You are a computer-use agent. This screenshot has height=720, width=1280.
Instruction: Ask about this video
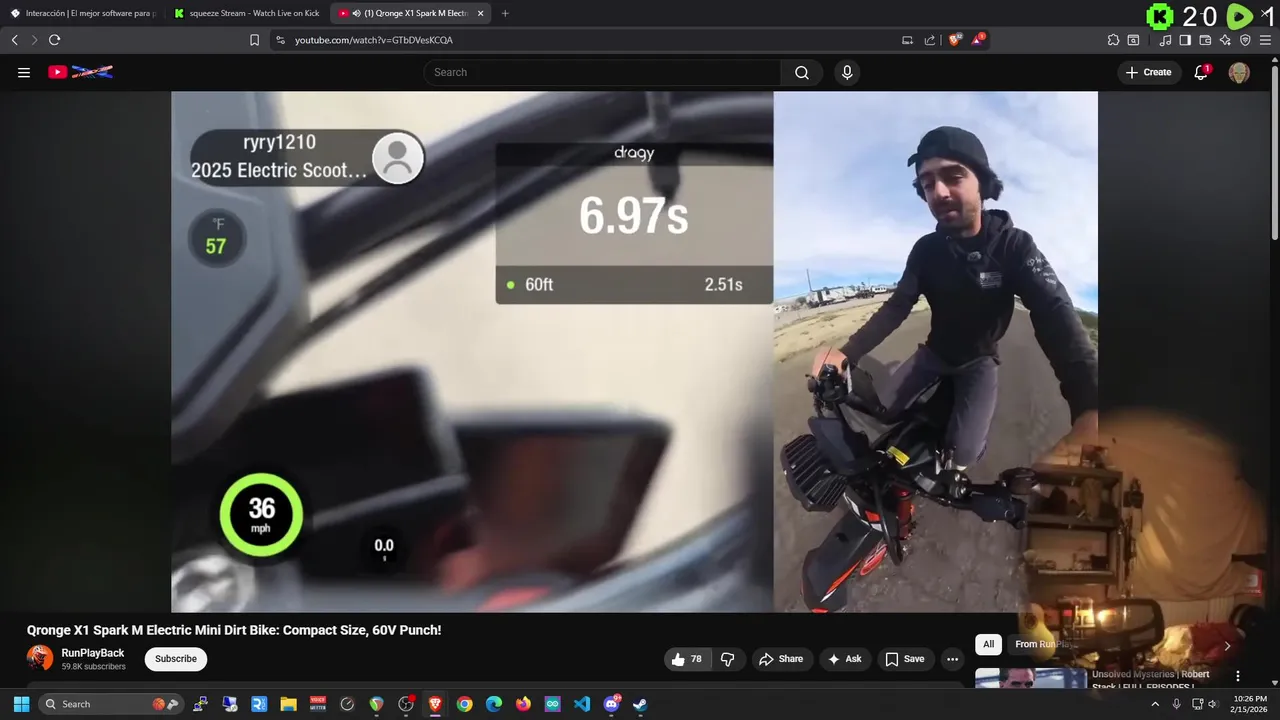point(844,659)
